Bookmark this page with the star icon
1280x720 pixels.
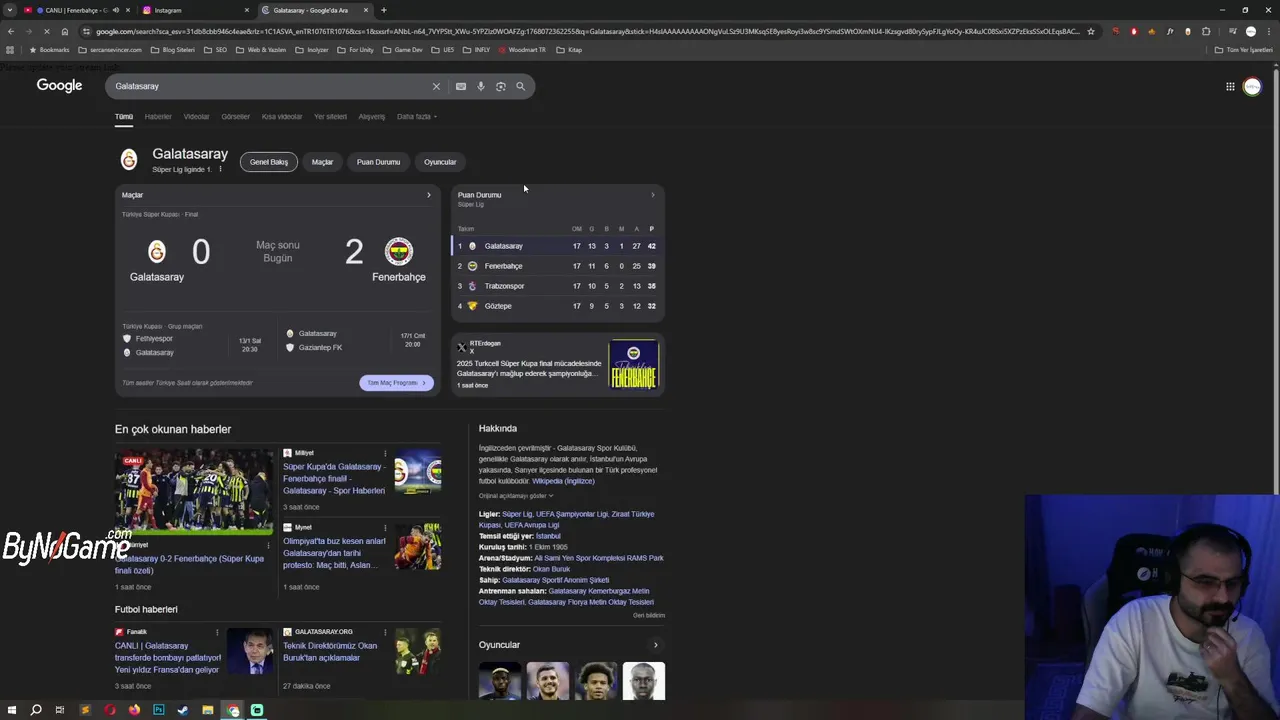pos(1091,31)
